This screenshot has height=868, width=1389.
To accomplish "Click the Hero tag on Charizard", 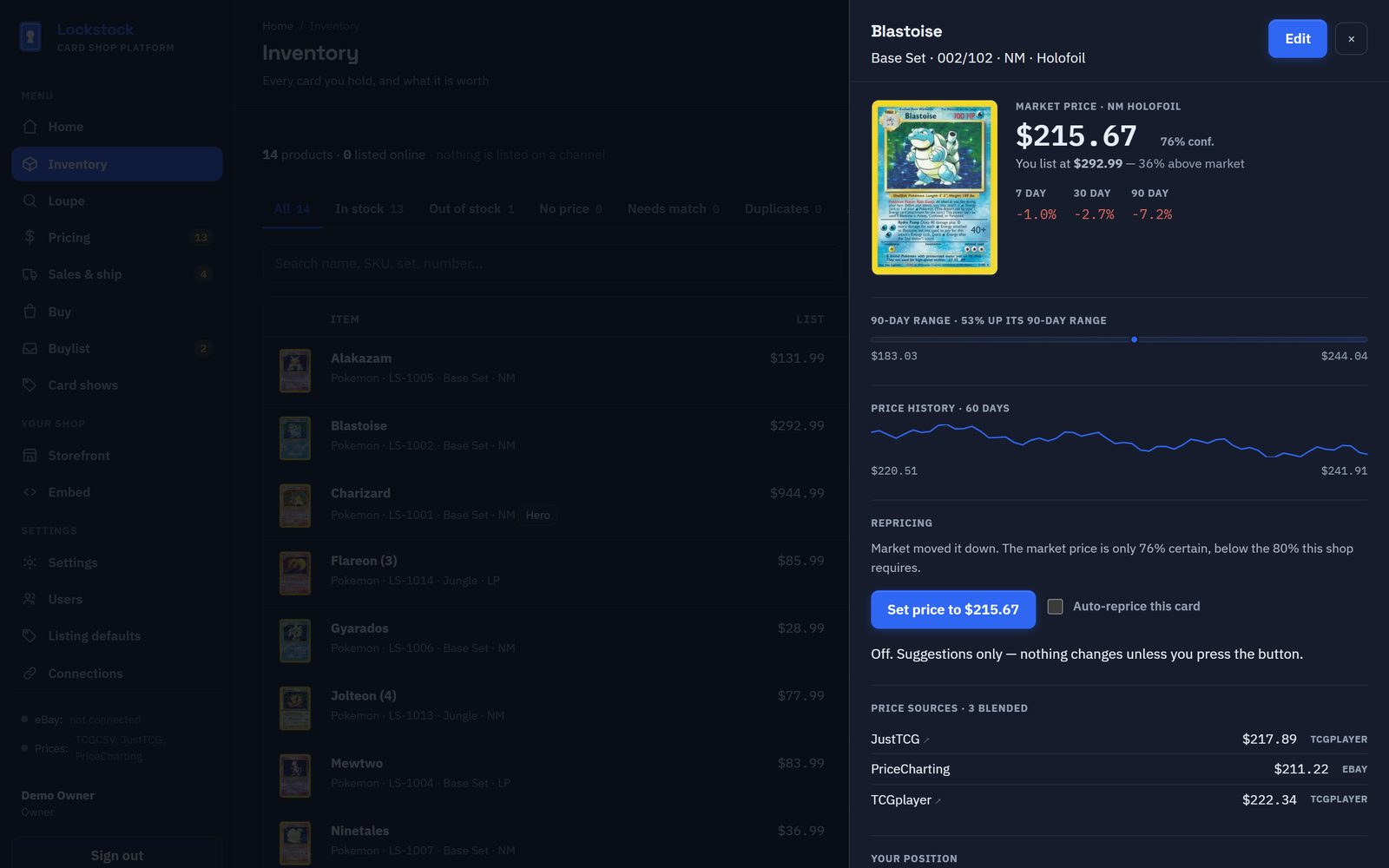I will 537,515.
